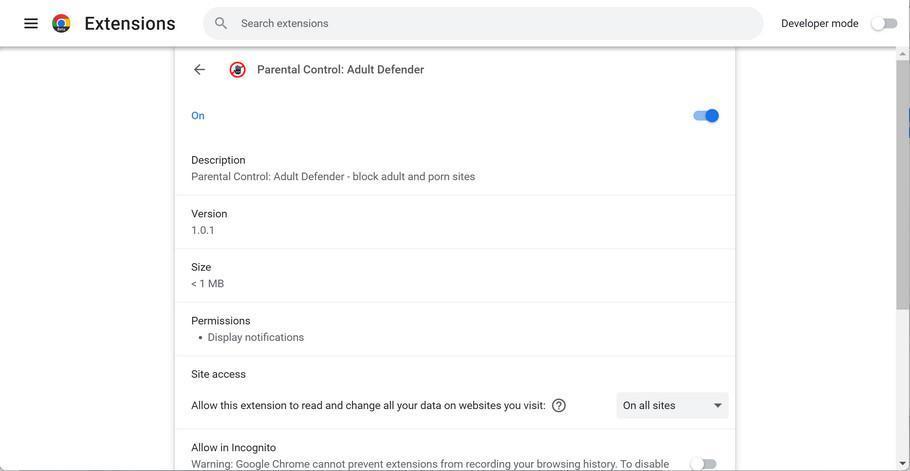Go back using the left arrow
The height and width of the screenshot is (471, 910).
199,70
